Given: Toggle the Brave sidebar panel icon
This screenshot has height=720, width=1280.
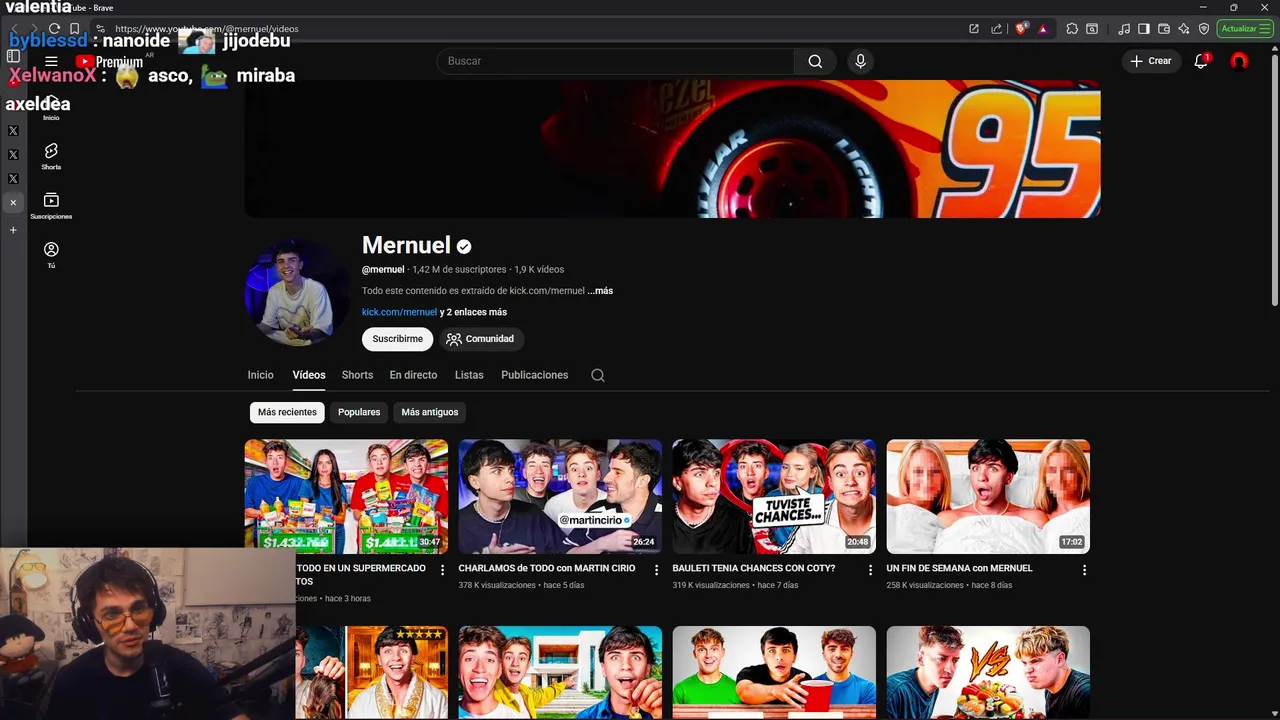Looking at the screenshot, I should 1144,29.
